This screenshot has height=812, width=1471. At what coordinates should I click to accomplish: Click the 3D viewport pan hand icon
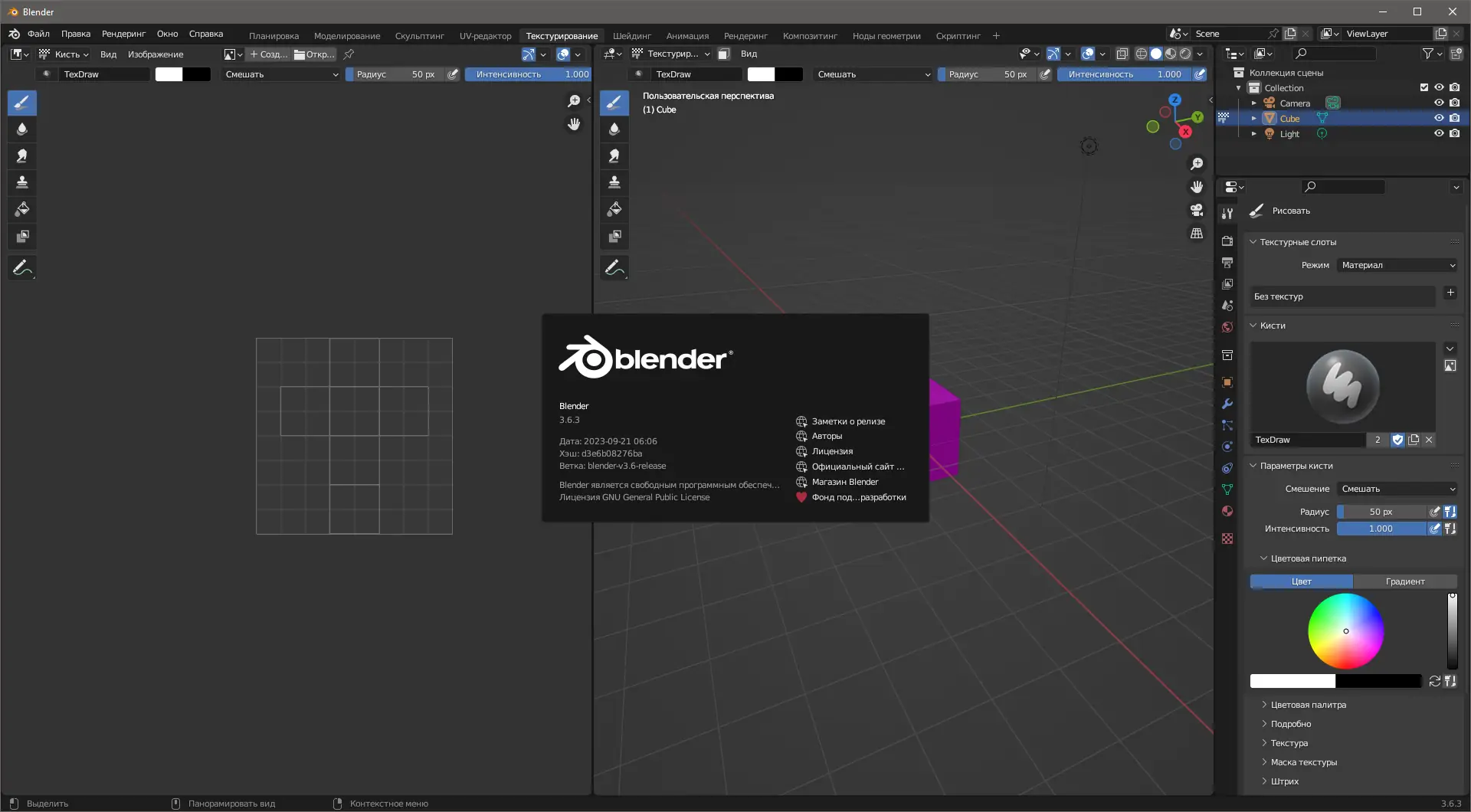click(x=1197, y=187)
